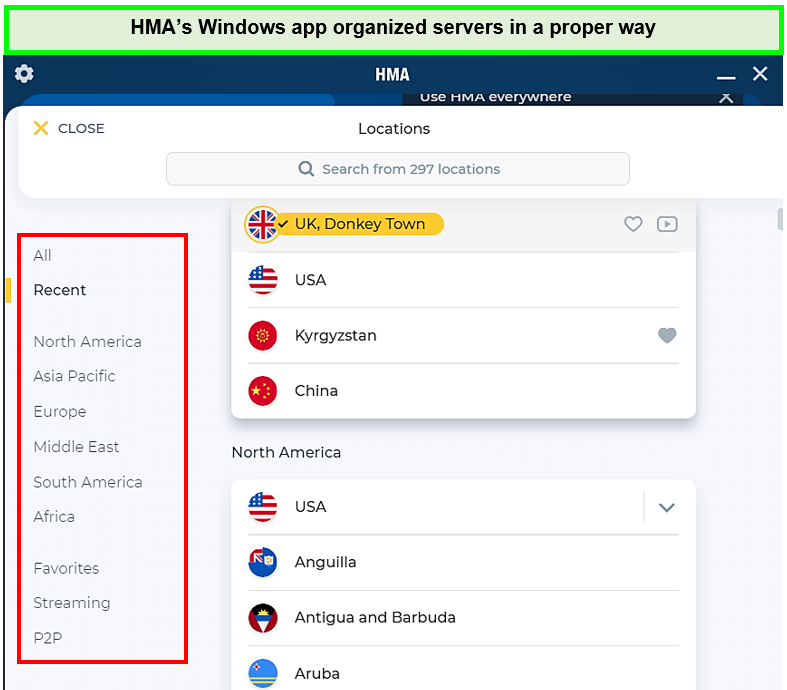787x690 pixels.
Task: Close the HMA window
Action: 760,74
